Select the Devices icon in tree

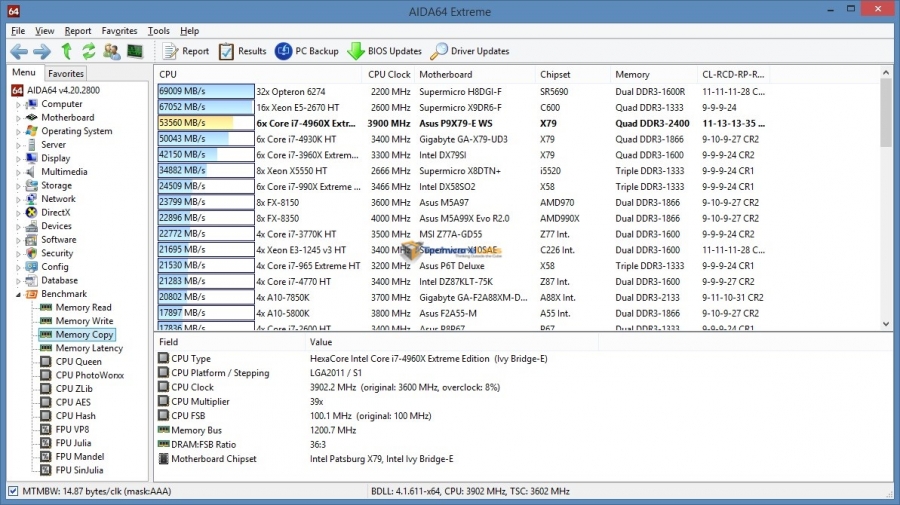[x=32, y=226]
